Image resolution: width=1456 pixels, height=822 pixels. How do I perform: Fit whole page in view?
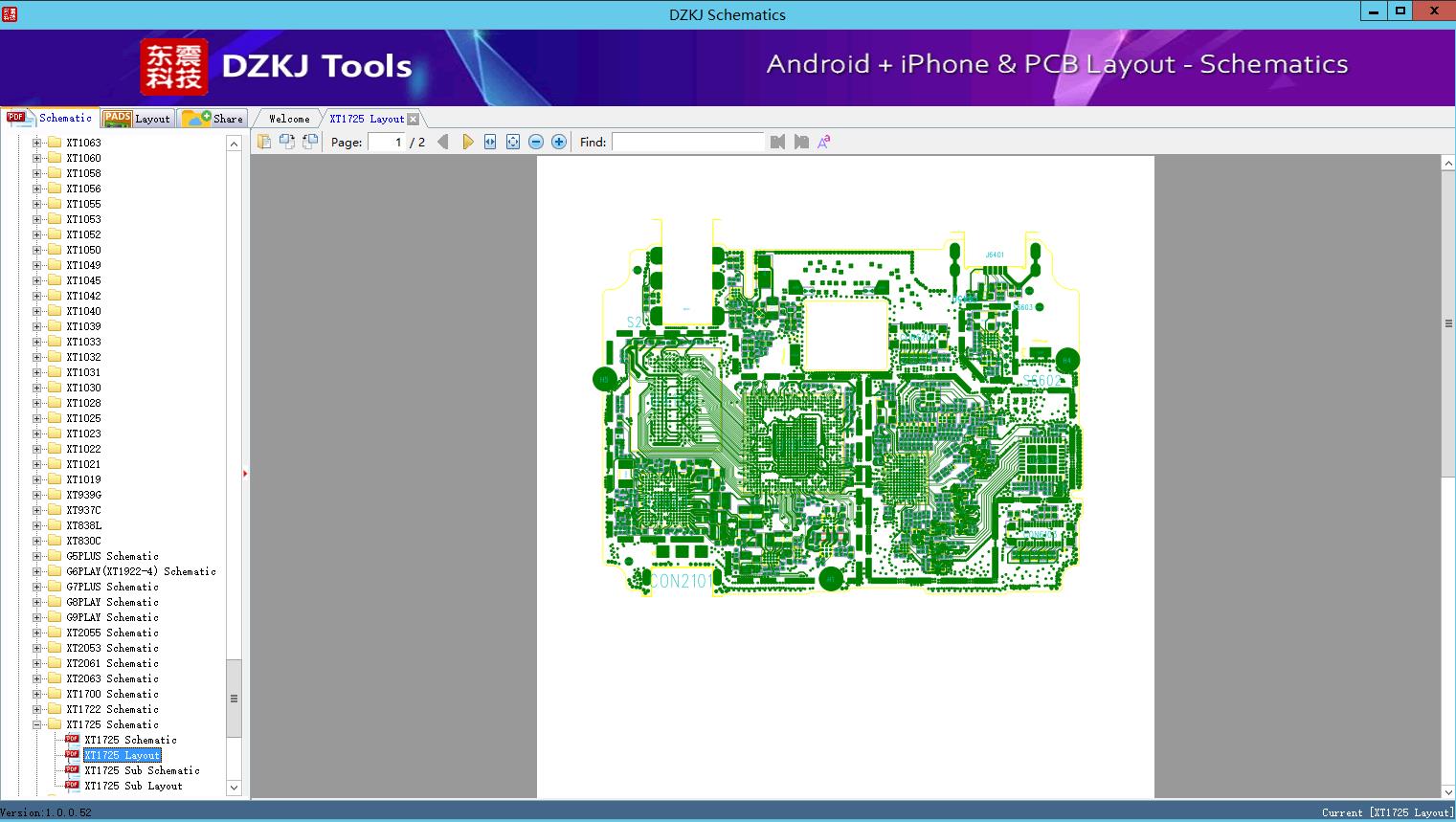513,142
